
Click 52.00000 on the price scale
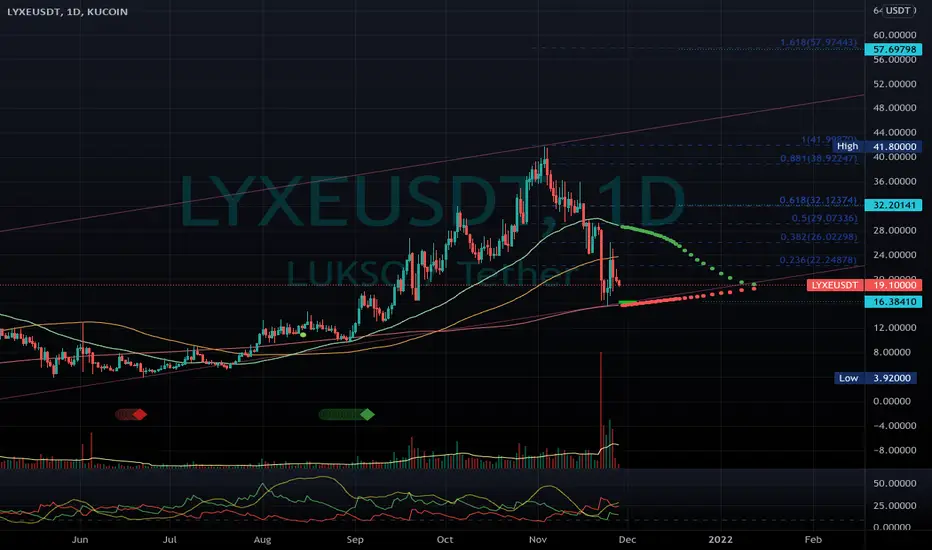click(895, 84)
